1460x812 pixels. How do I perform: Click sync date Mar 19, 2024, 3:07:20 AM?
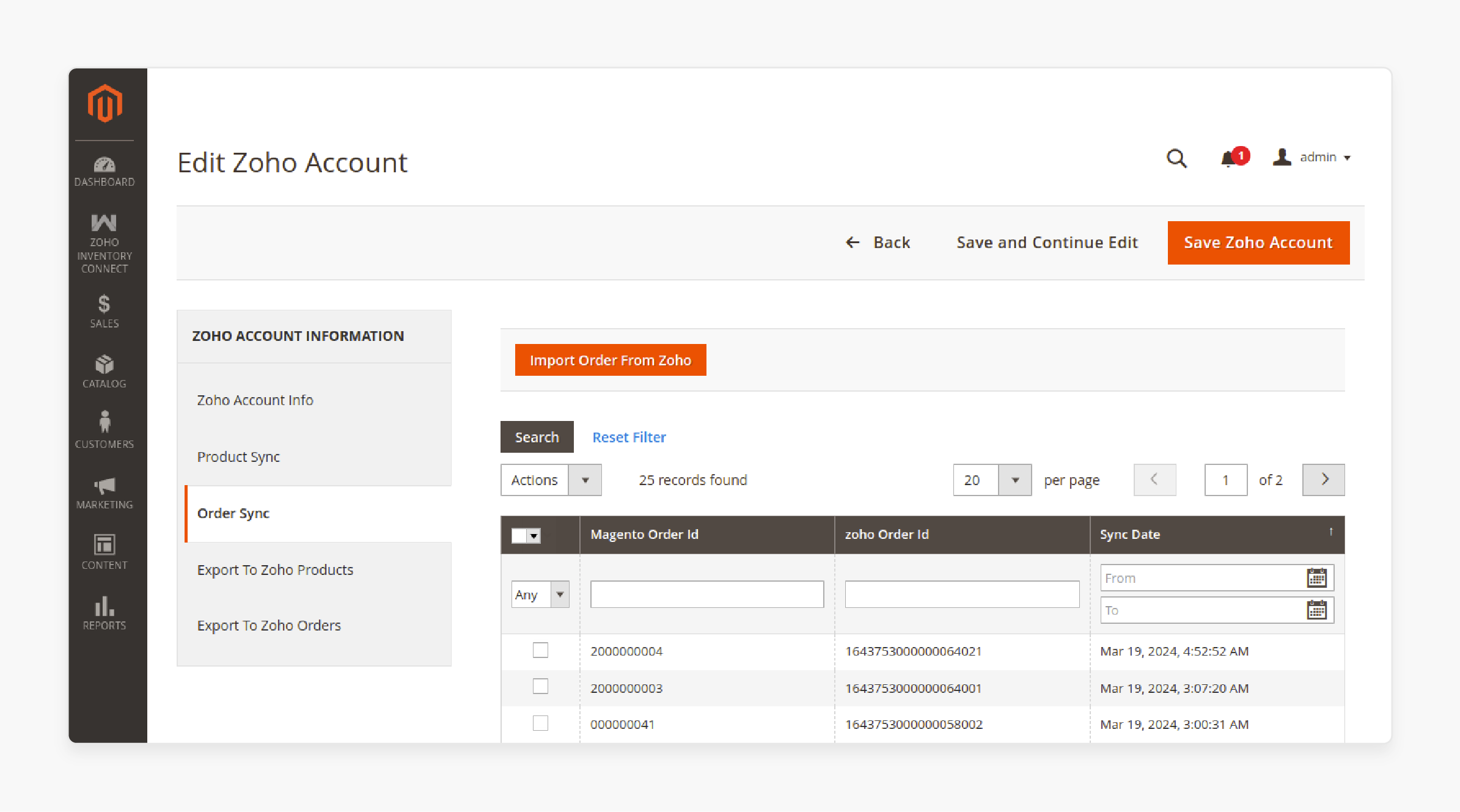click(x=1174, y=688)
